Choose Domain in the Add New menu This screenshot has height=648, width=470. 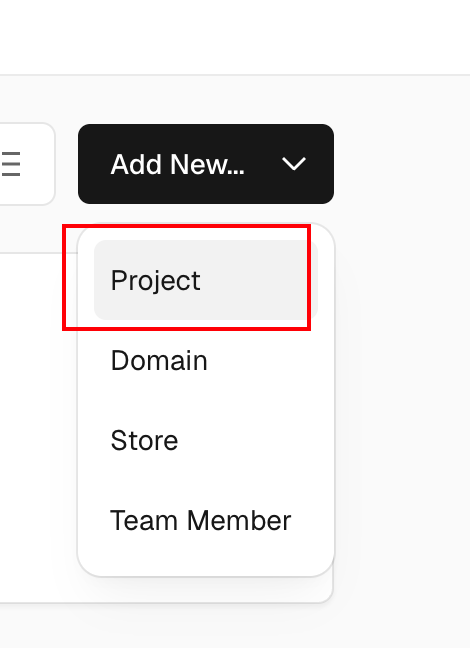[x=206, y=360]
